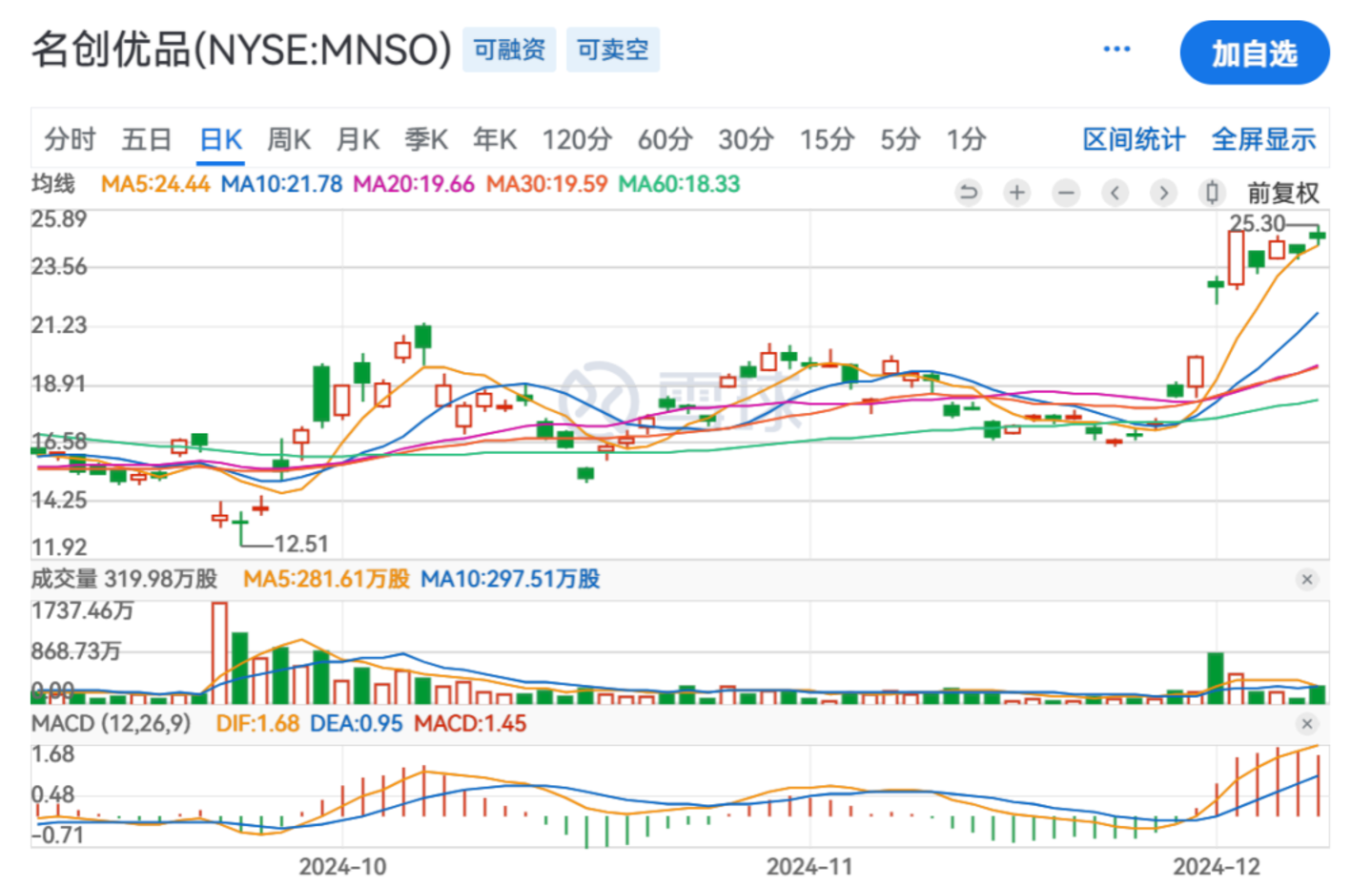The height and width of the screenshot is (887, 1372).
Task: Open the three-dot more options menu
Action: coord(1116,50)
